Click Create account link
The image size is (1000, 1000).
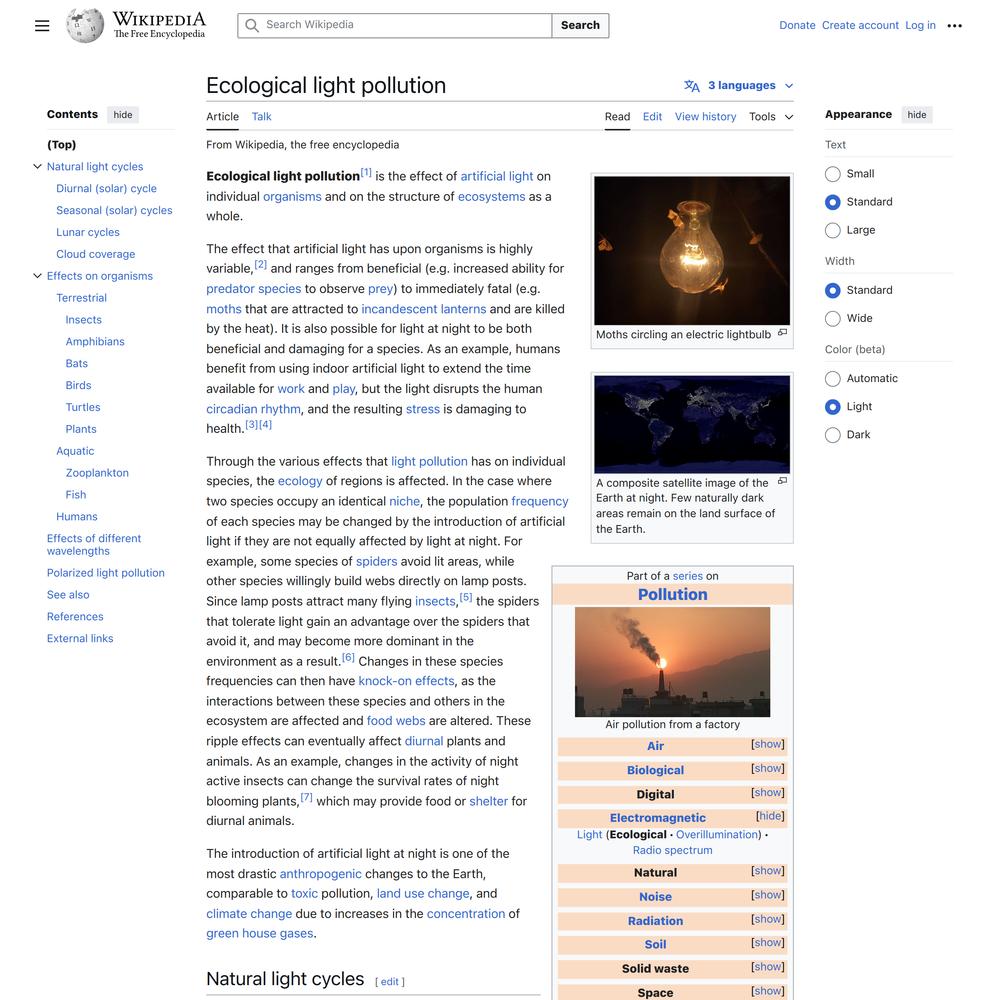(x=860, y=26)
